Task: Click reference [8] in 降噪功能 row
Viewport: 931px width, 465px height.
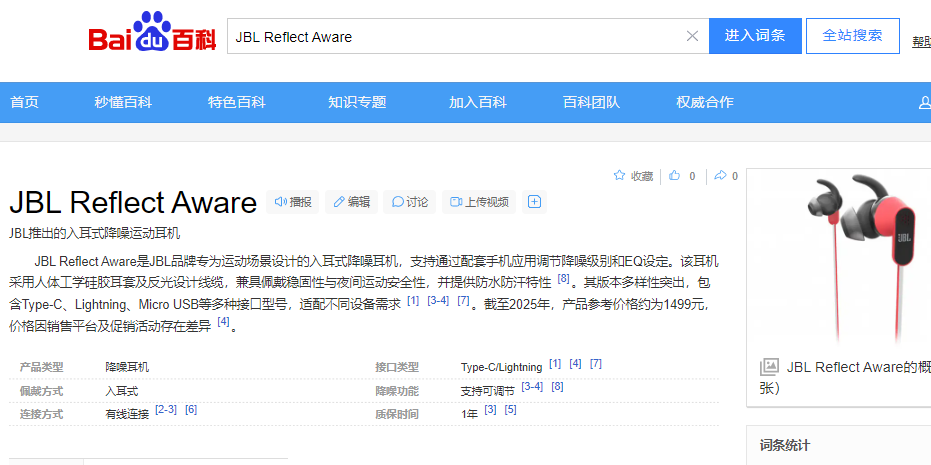Action: coord(558,387)
